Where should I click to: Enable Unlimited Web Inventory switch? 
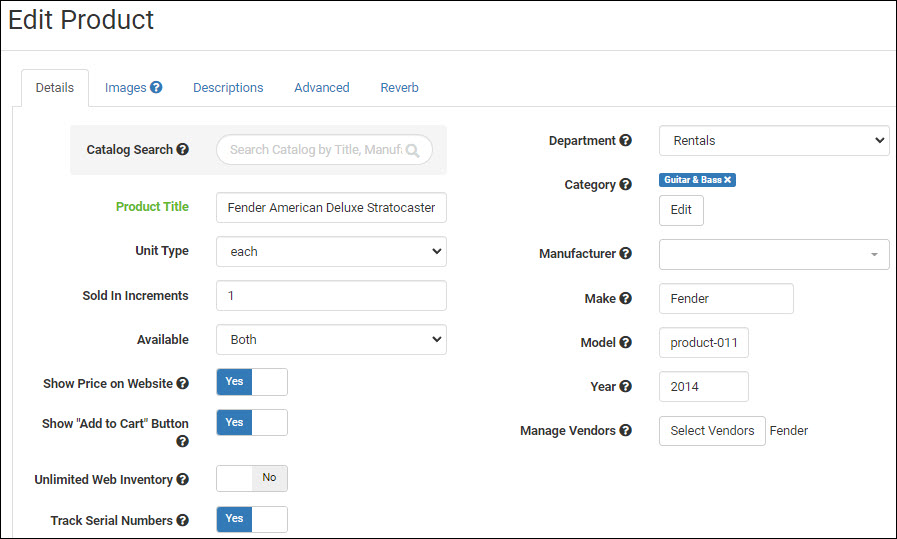pos(252,478)
